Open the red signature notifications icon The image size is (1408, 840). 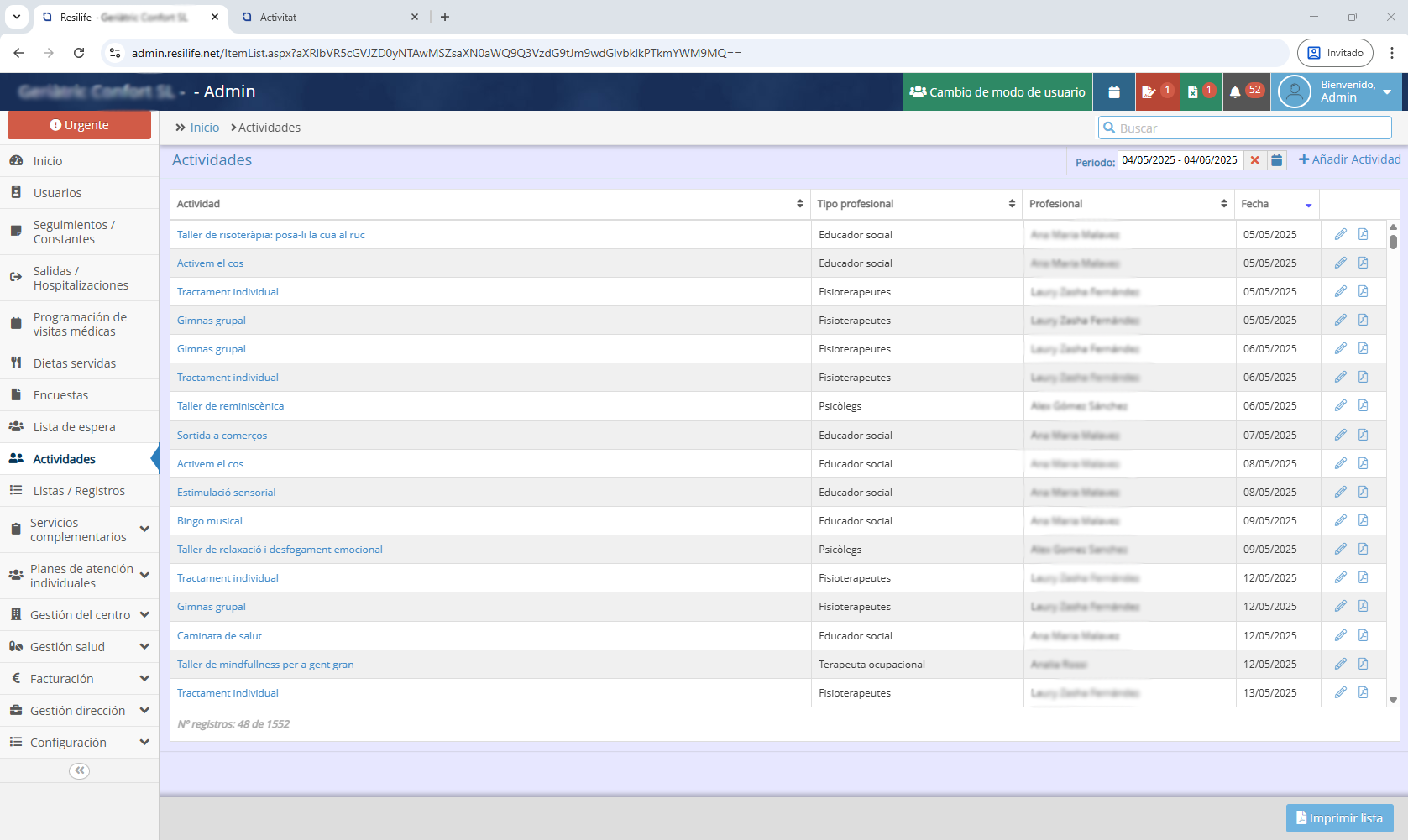[x=1157, y=92]
